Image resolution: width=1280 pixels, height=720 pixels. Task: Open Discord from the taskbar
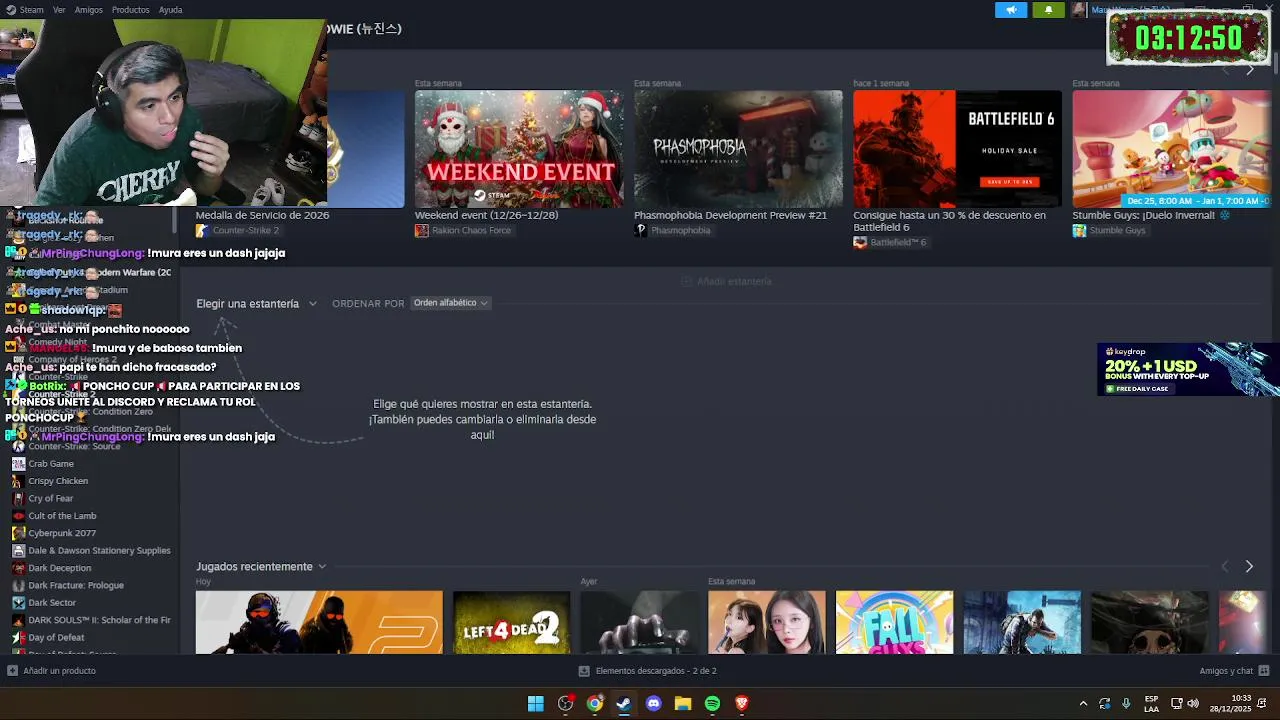click(654, 704)
